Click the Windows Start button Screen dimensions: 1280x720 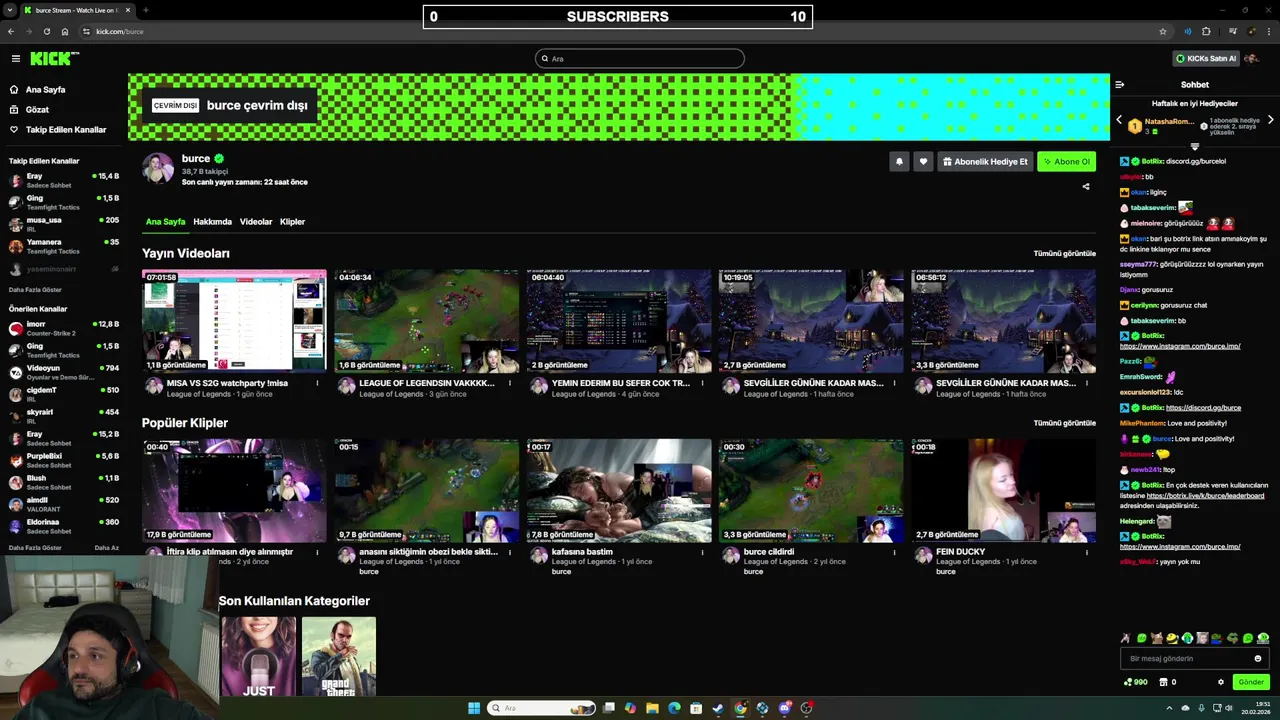(x=474, y=708)
